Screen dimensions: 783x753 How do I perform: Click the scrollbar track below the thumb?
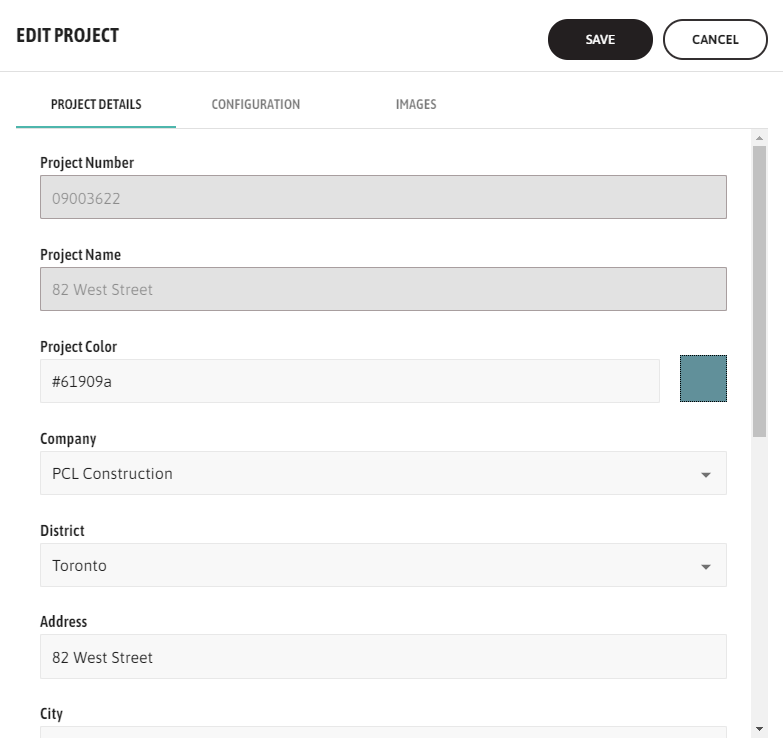pyautogui.click(x=760, y=580)
